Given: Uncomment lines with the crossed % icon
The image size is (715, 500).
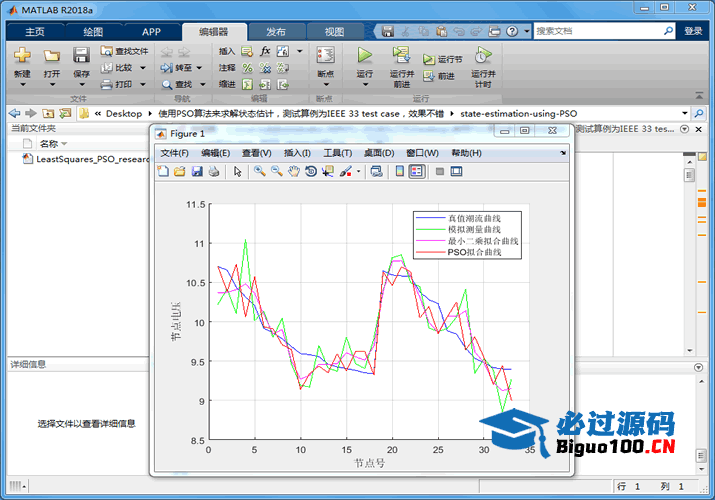Looking at the screenshot, I should [x=265, y=68].
